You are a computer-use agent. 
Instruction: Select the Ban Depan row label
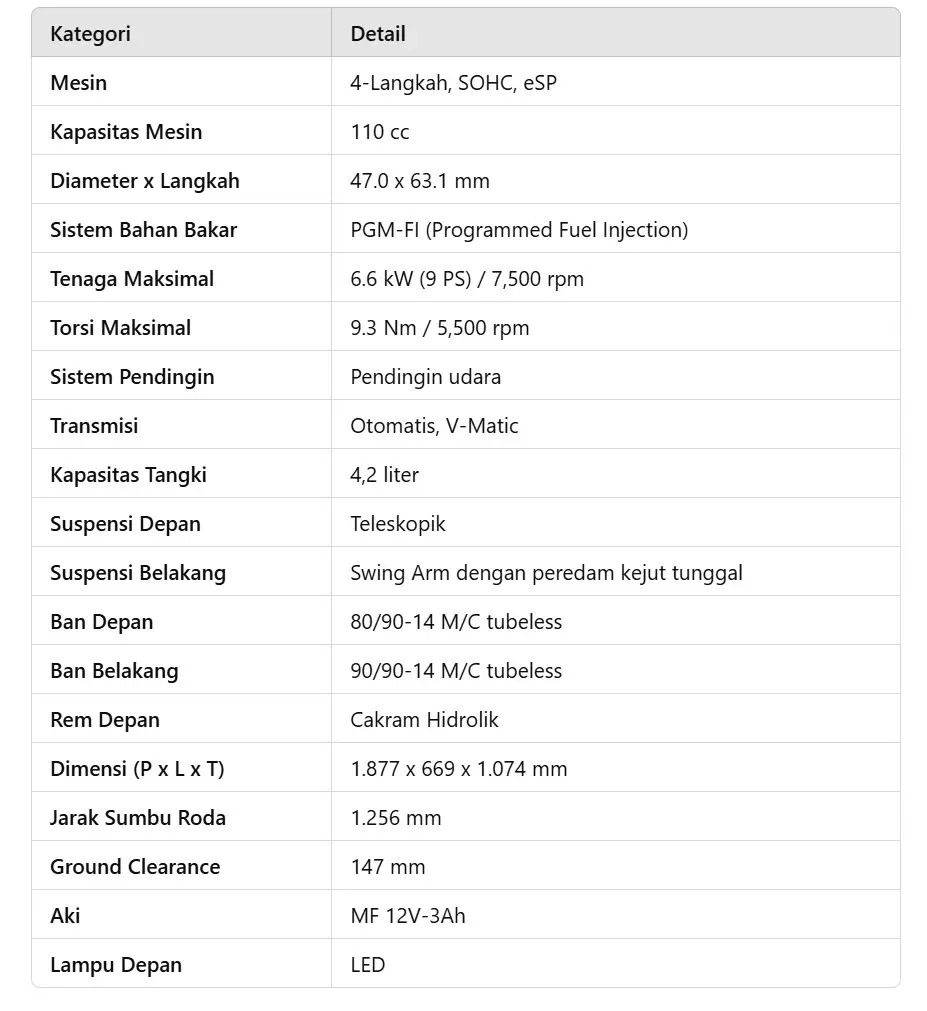pos(102,622)
